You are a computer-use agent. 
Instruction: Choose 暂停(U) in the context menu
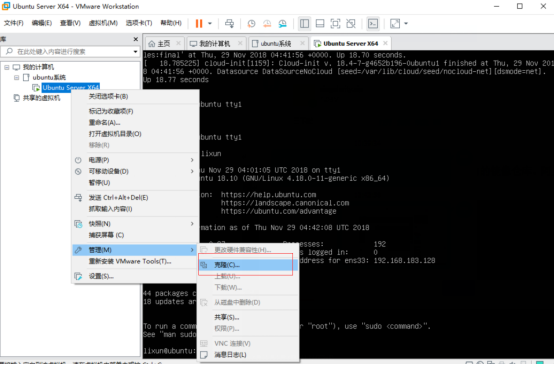pyautogui.click(x=135, y=183)
